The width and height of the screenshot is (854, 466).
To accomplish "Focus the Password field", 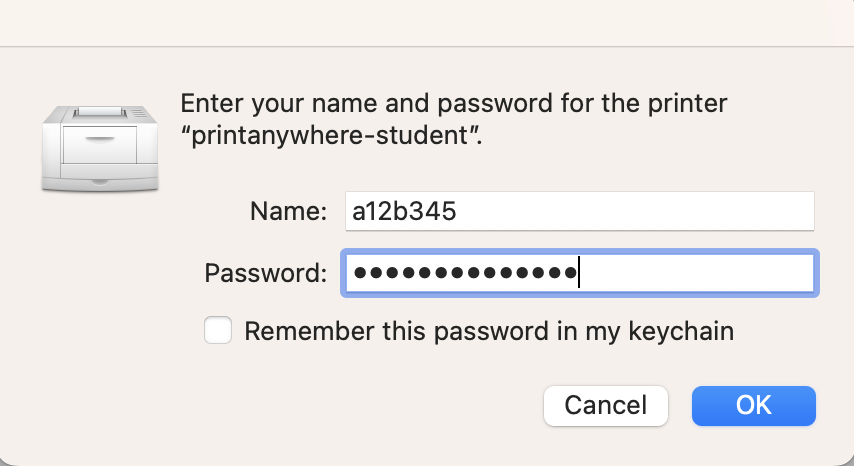I will coord(579,273).
